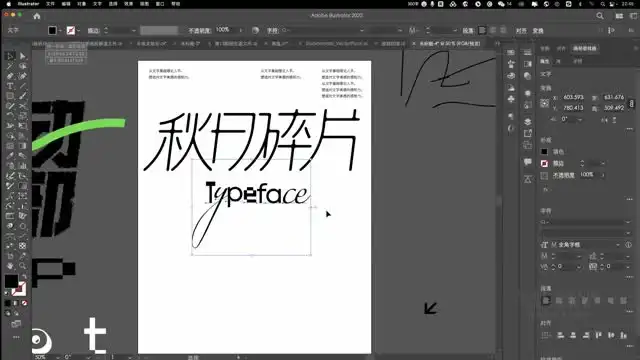Click the large black Fill box in toolbar
This screenshot has width=640, height=360.
pyautogui.click(x=11, y=281)
